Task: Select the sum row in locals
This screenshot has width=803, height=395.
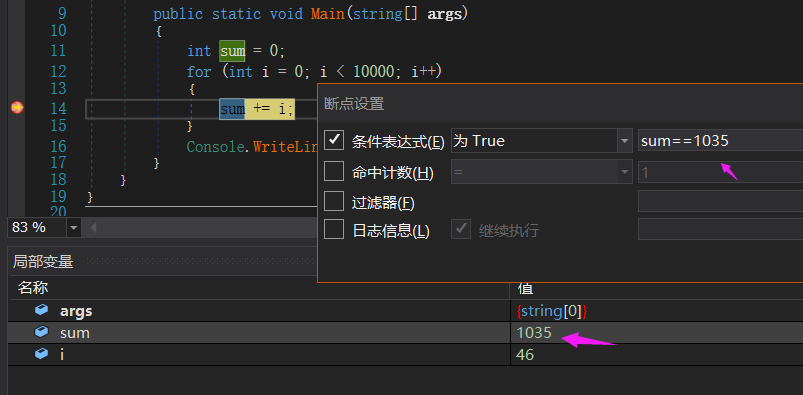Action: [406, 332]
